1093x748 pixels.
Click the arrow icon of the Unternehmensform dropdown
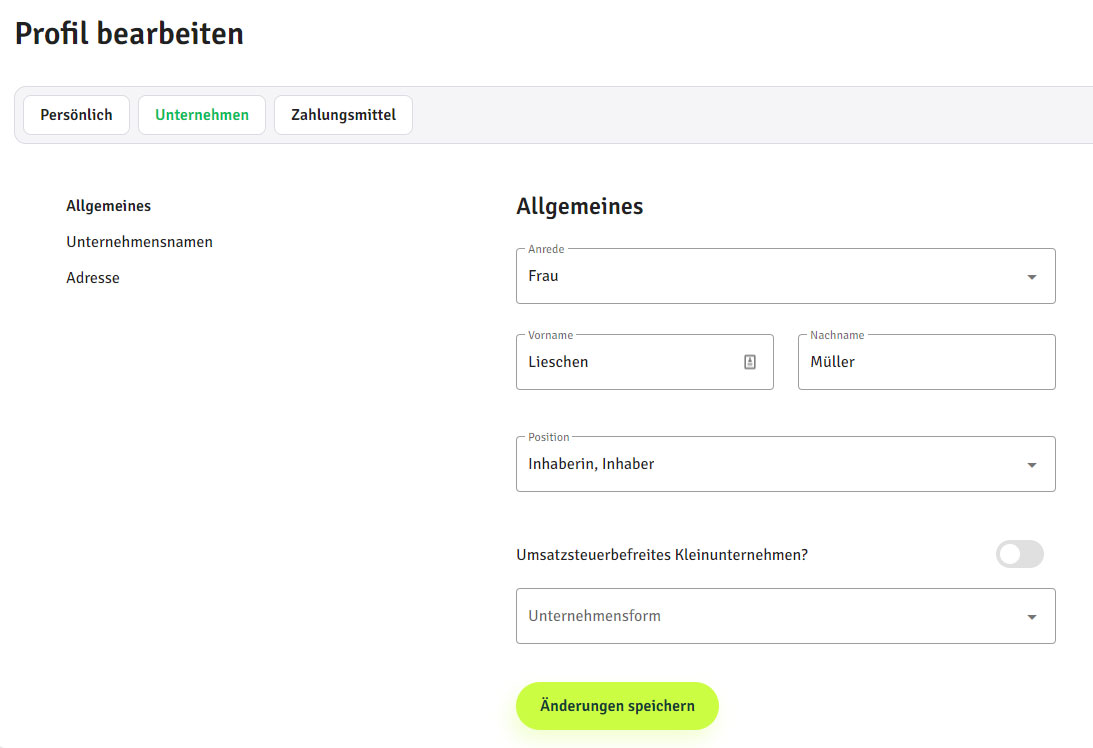click(x=1031, y=617)
